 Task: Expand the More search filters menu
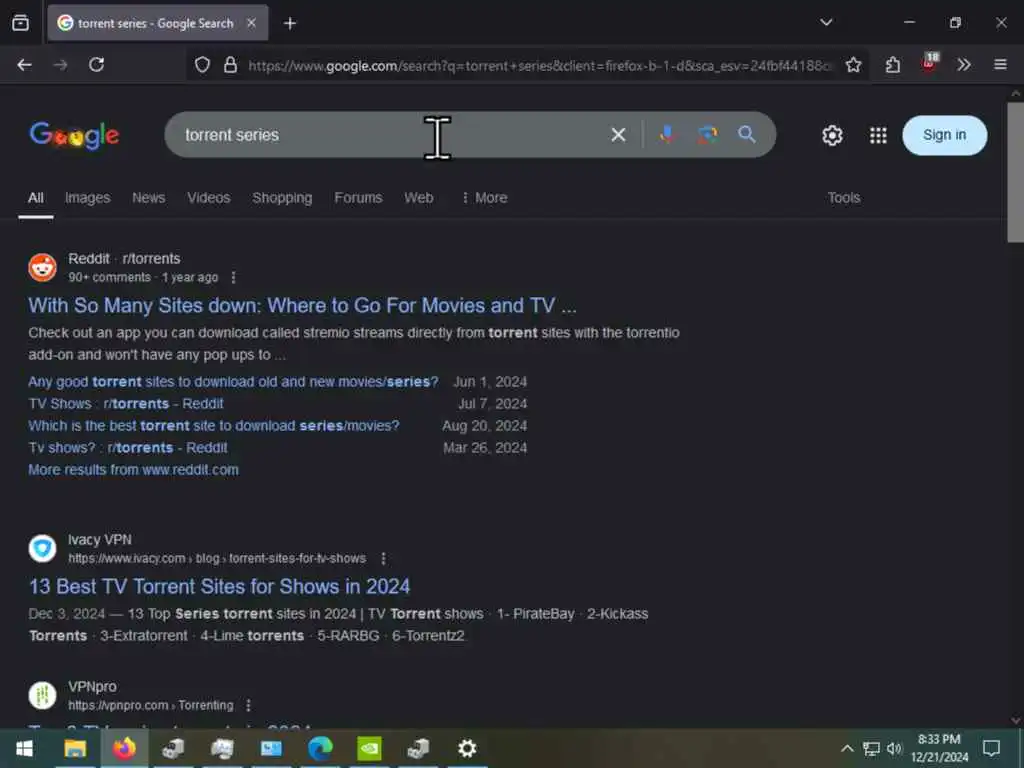(x=484, y=198)
